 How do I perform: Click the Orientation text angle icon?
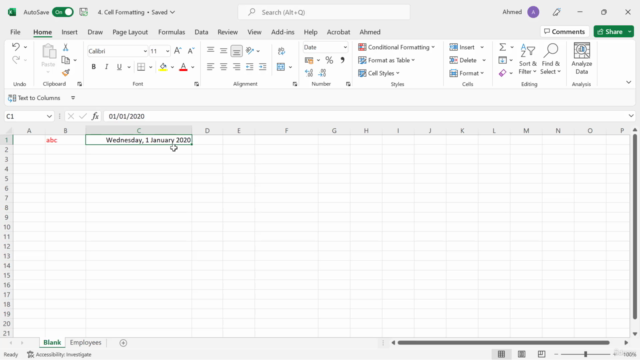tap(250, 51)
